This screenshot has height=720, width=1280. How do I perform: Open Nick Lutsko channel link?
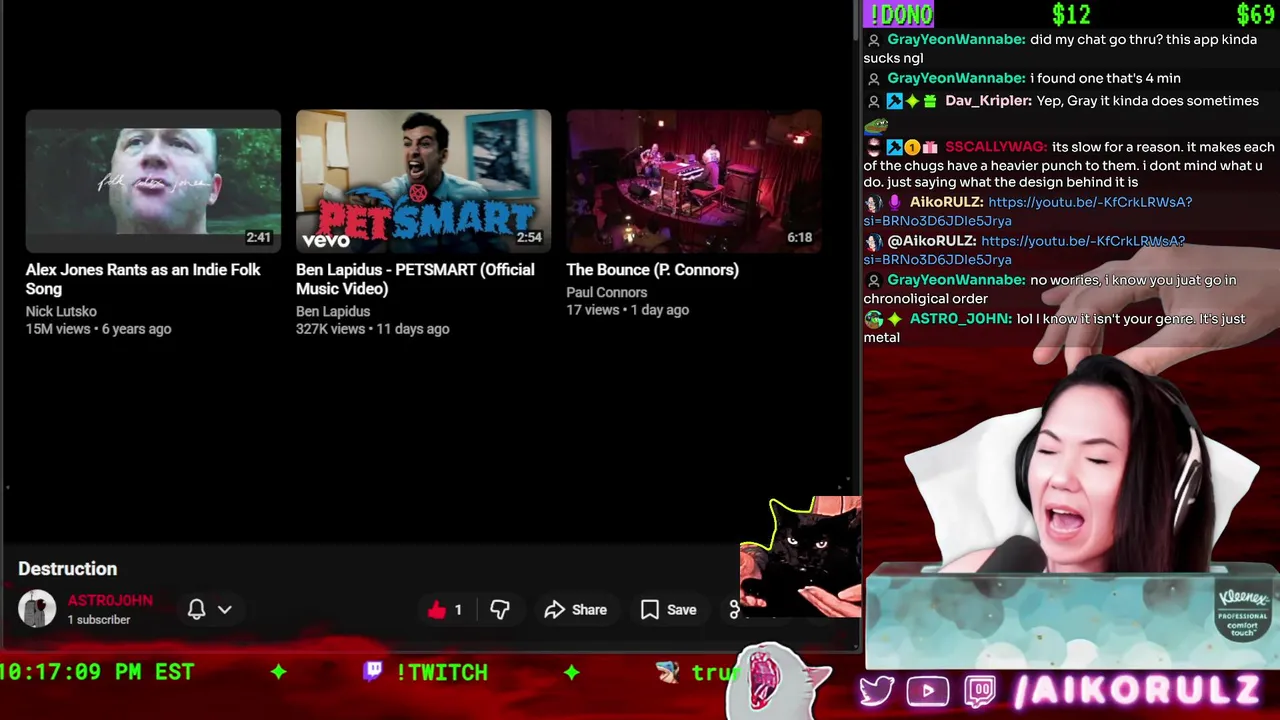pyautogui.click(x=61, y=311)
